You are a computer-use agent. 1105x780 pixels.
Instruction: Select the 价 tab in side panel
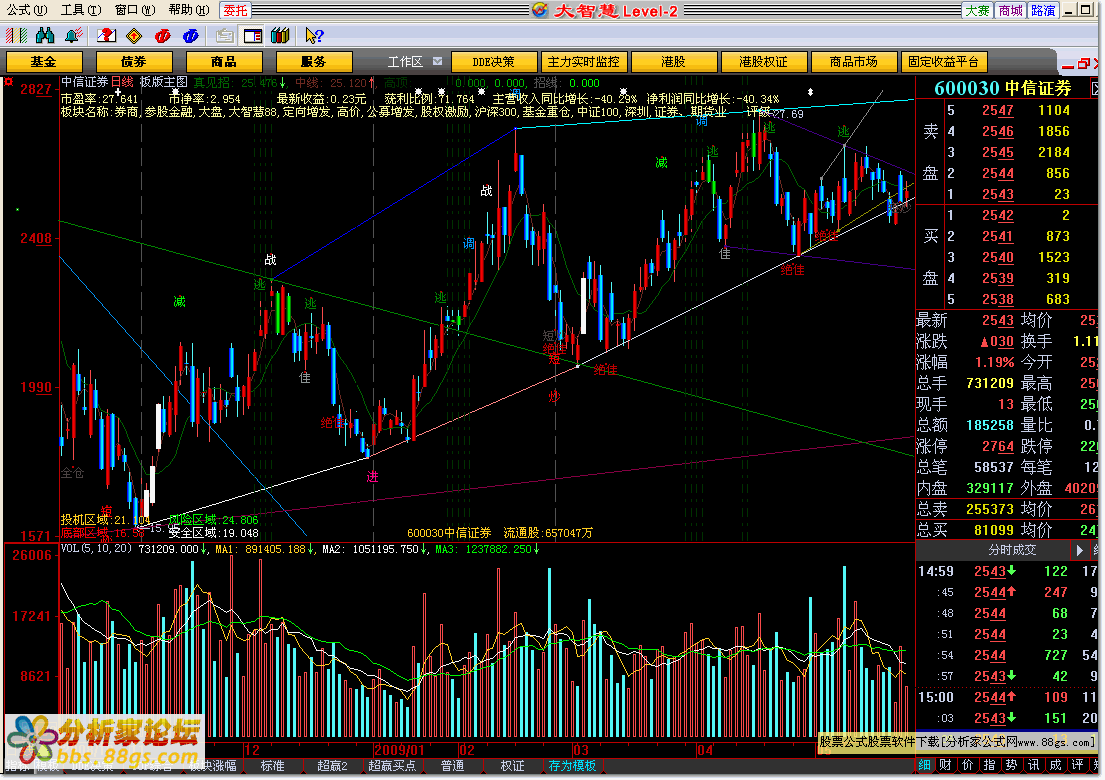point(968,764)
